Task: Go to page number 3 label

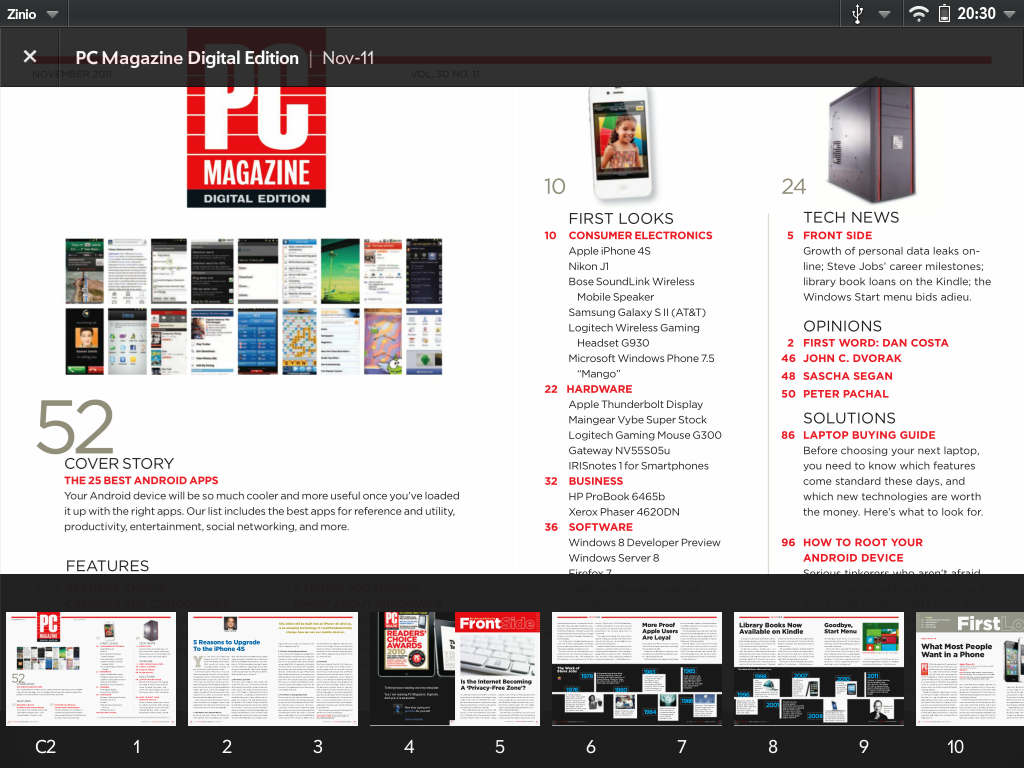Action: tap(318, 746)
